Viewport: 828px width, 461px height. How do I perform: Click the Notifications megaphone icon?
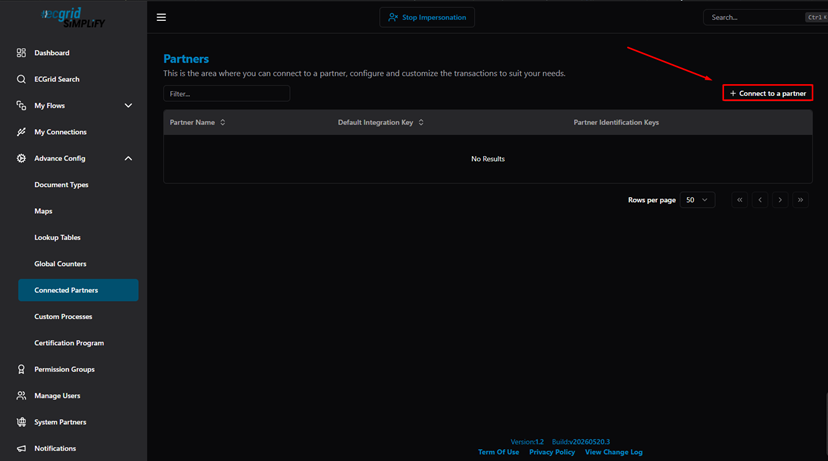(x=21, y=448)
